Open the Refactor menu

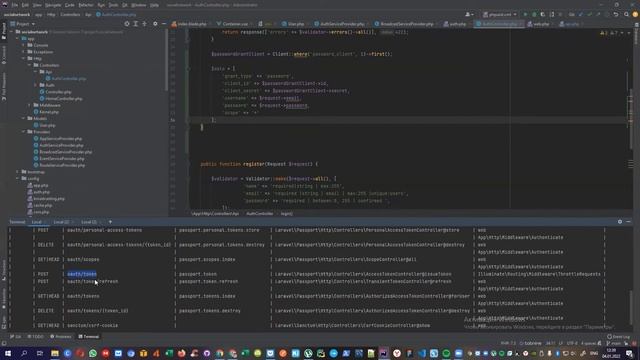[x=86, y=5]
